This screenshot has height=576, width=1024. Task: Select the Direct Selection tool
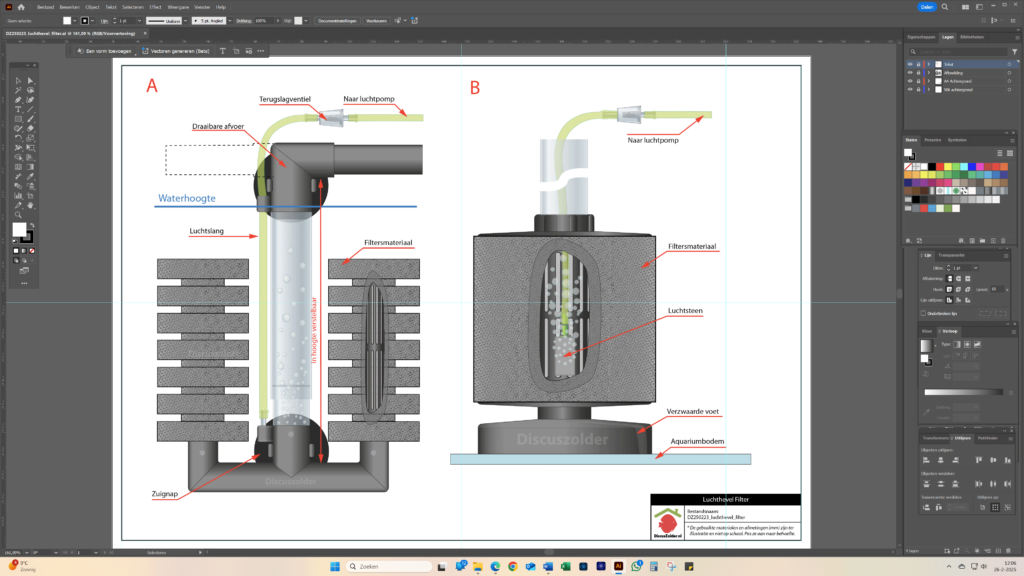tap(30, 81)
